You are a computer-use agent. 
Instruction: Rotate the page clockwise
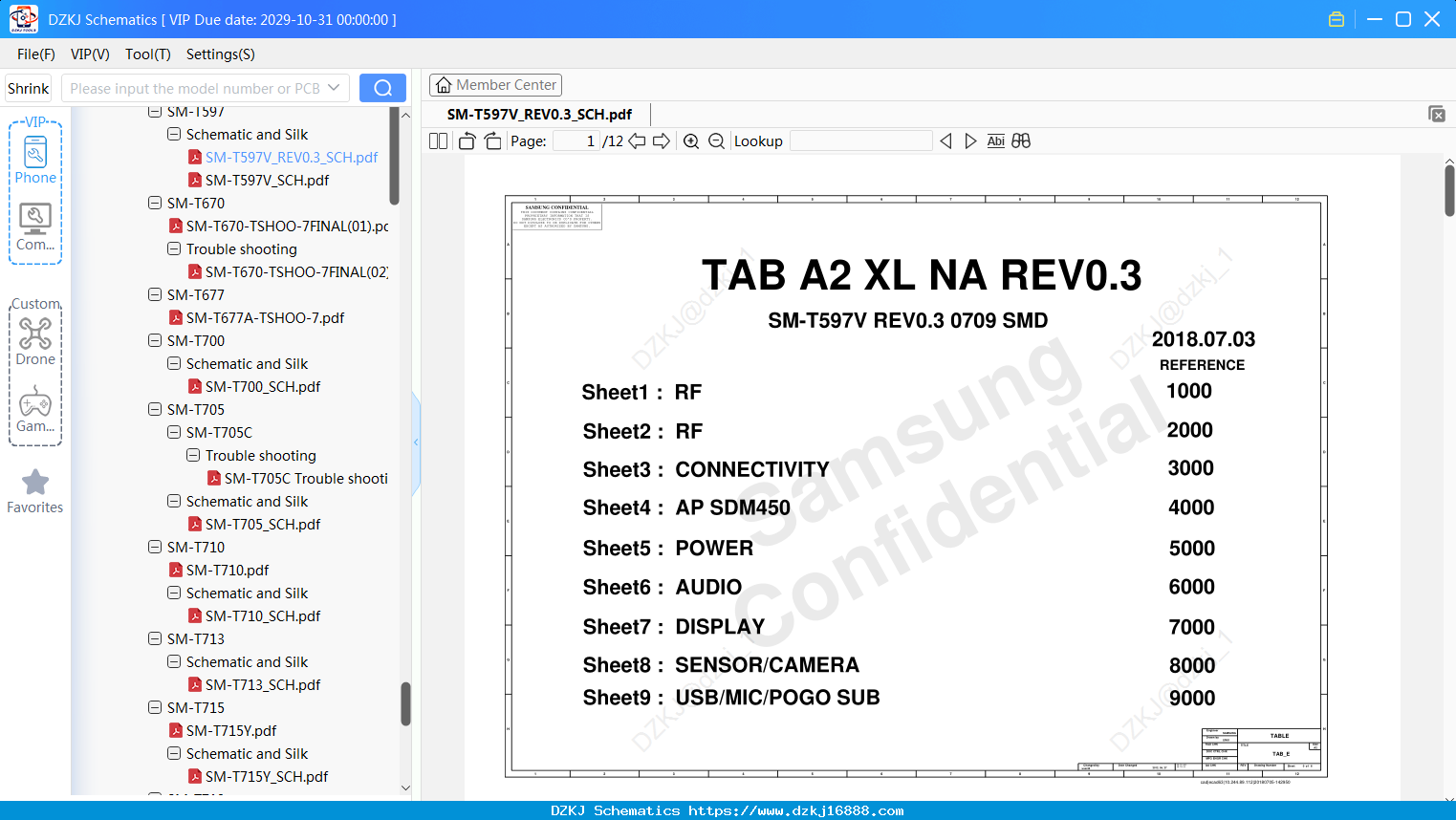click(x=492, y=141)
